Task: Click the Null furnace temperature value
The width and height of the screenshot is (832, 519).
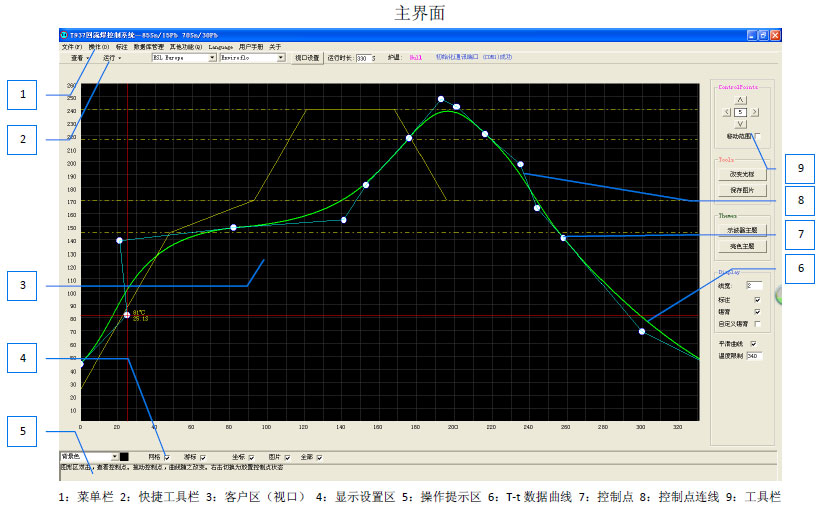Action: pyautogui.click(x=415, y=58)
